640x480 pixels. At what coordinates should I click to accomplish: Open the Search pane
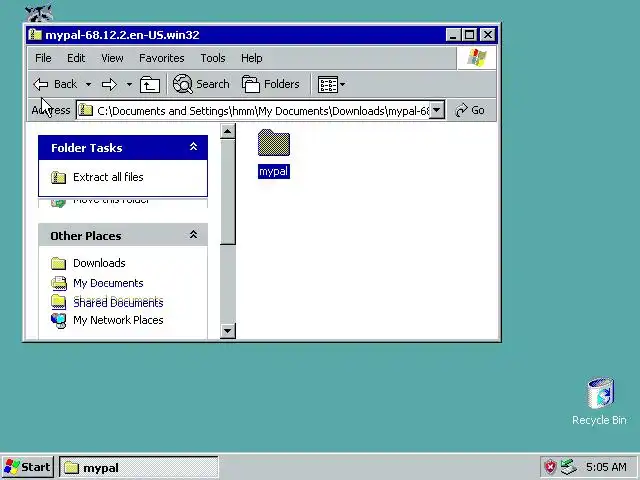point(201,84)
